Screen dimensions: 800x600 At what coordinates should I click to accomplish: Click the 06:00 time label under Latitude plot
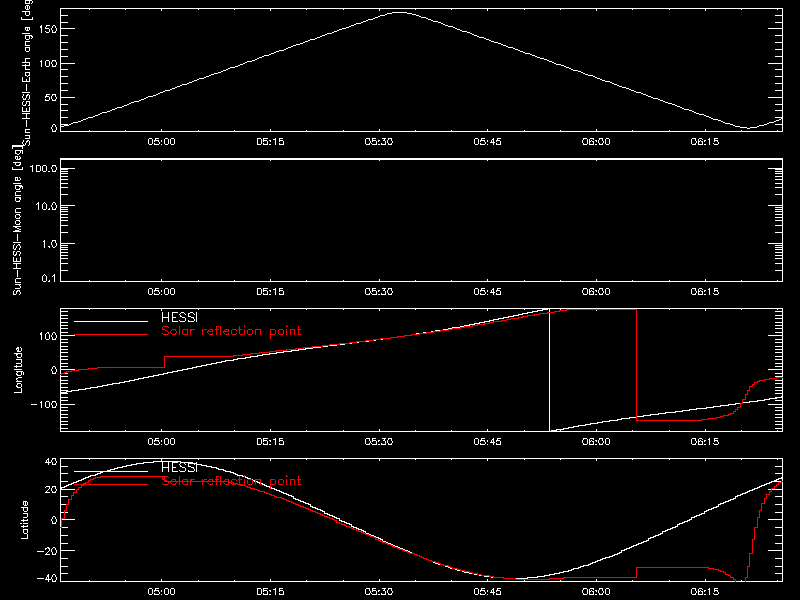[x=596, y=592]
